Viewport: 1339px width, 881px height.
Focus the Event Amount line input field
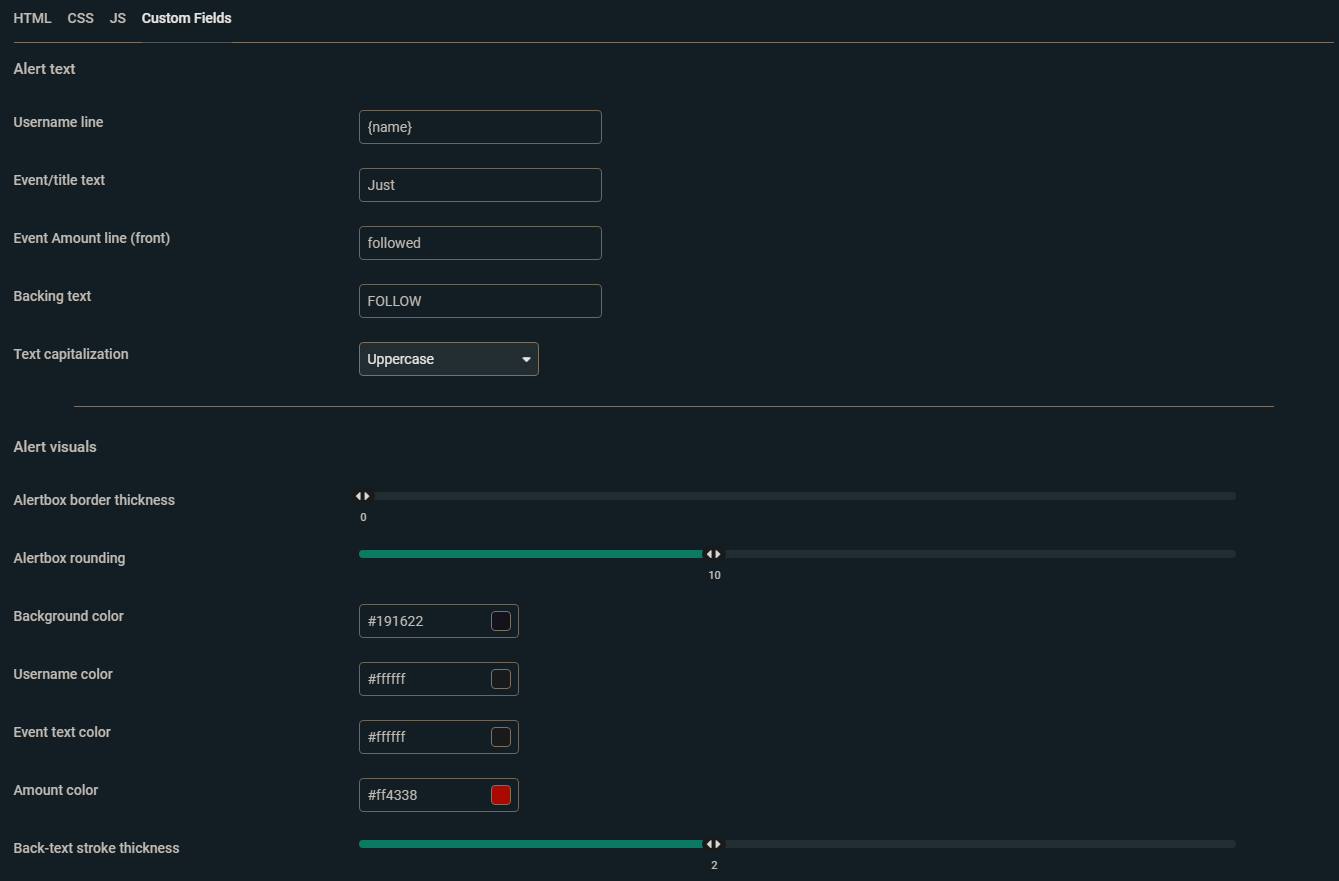480,243
